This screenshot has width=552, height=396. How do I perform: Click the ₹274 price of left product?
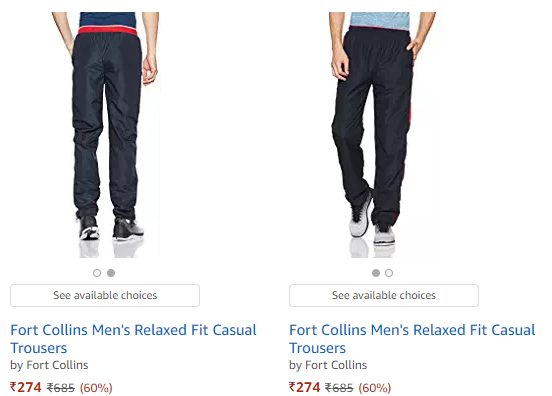click(26, 387)
